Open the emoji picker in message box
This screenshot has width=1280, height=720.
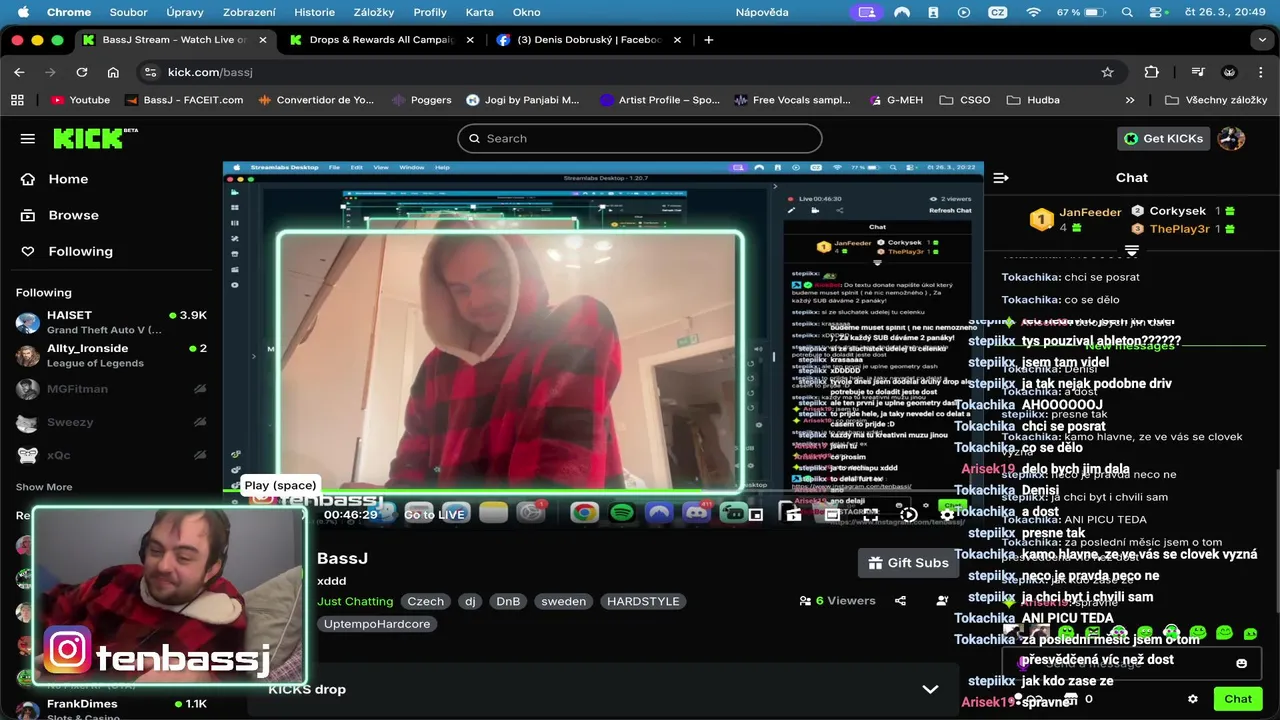(1241, 663)
